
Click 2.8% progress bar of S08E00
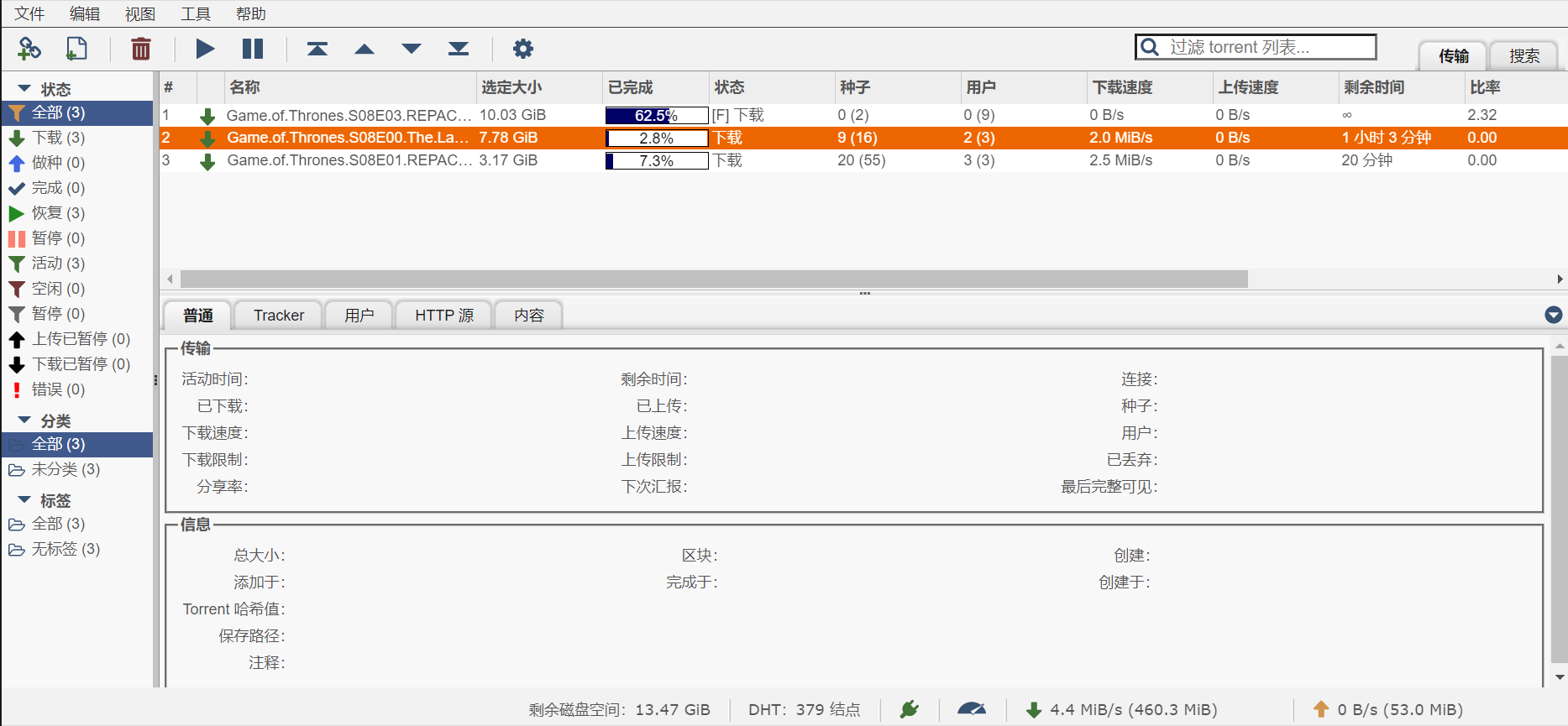point(657,138)
